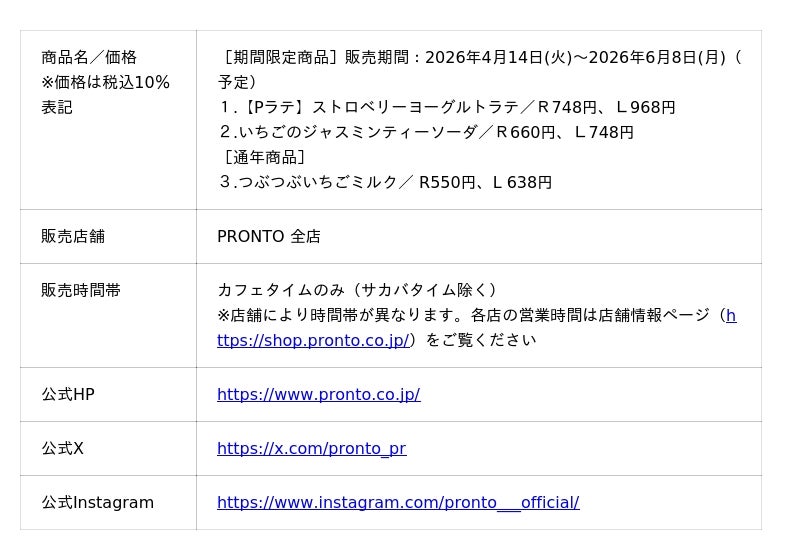Open the Instagram pronto___official link
This screenshot has height=560, width=800.
(397, 502)
